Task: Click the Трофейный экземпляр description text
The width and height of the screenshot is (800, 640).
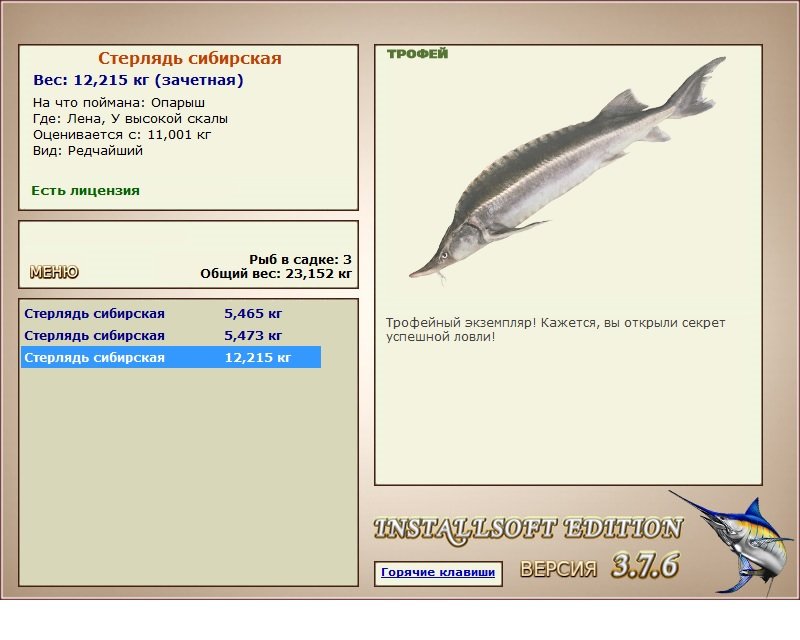Action: 555,330
